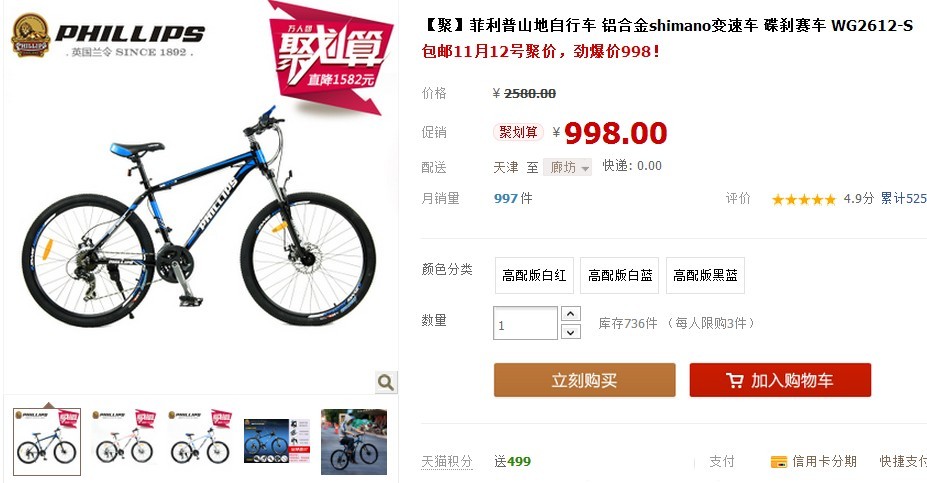Image resolution: width=927 pixels, height=483 pixels.
Task: Open the 廊坊 delivery city dropdown
Action: [568, 167]
